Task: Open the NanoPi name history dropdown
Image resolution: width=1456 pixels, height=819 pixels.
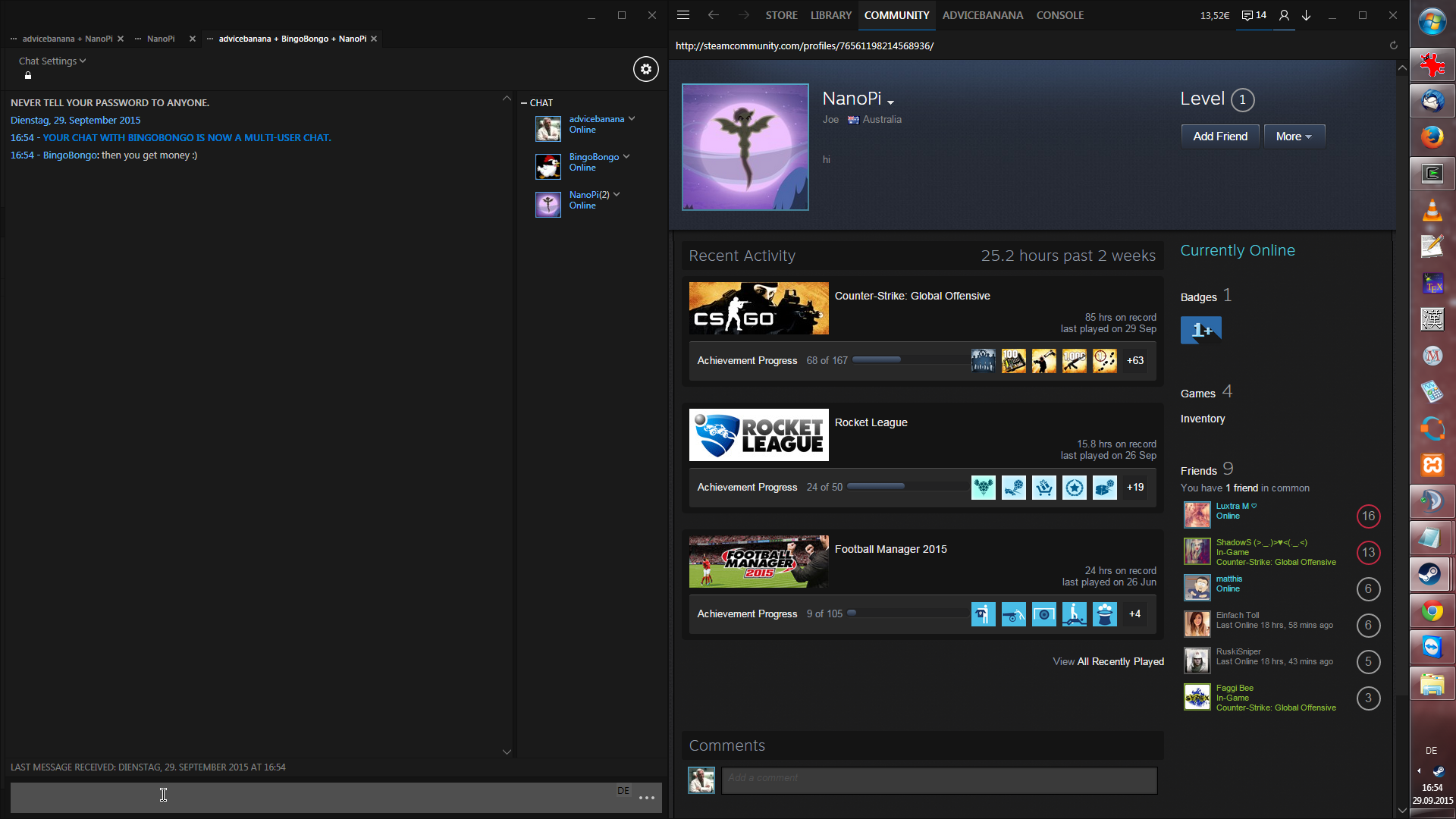Action: [x=890, y=102]
